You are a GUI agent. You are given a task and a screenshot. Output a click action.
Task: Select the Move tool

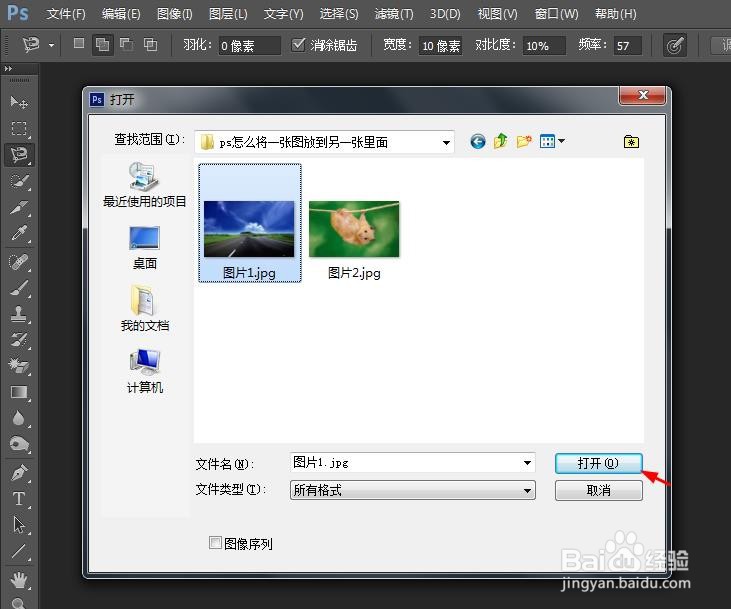[19, 102]
